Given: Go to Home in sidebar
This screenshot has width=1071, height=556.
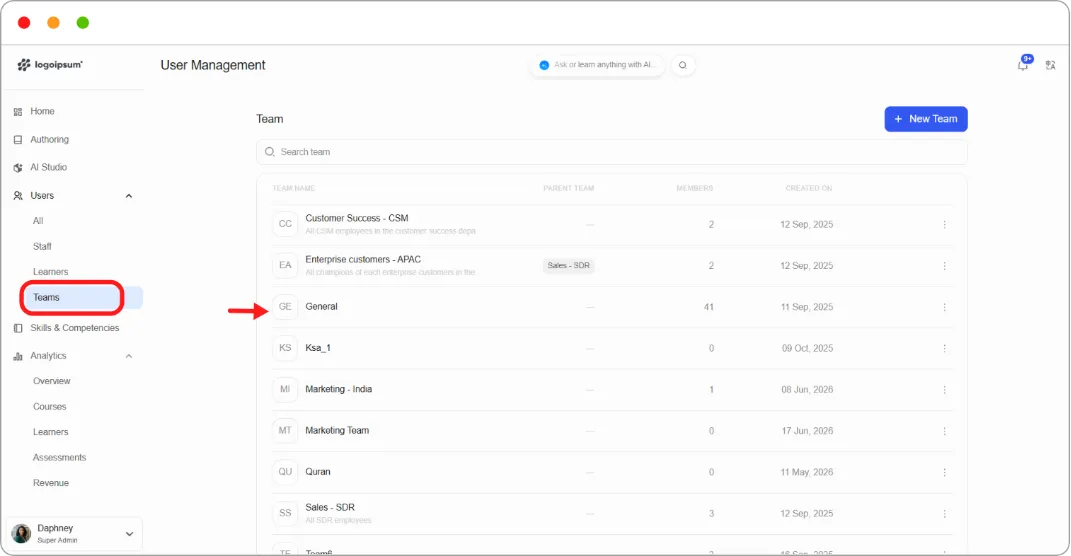Looking at the screenshot, I should coord(42,111).
